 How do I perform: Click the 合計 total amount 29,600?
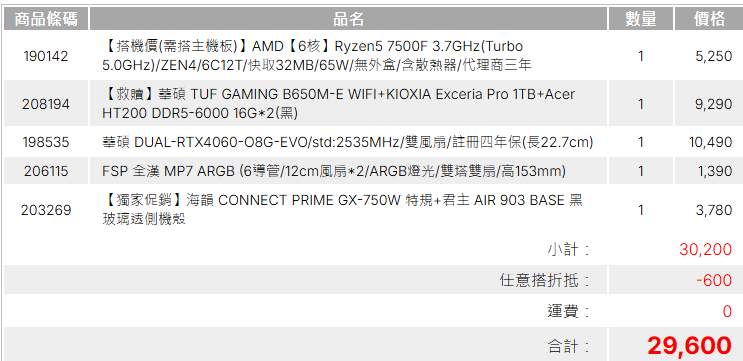[689, 345]
